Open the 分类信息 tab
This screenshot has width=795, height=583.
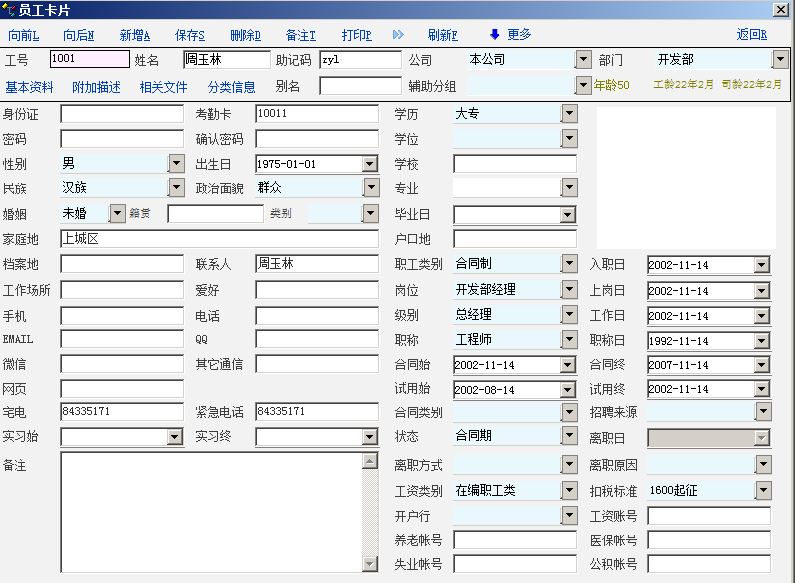(231, 87)
